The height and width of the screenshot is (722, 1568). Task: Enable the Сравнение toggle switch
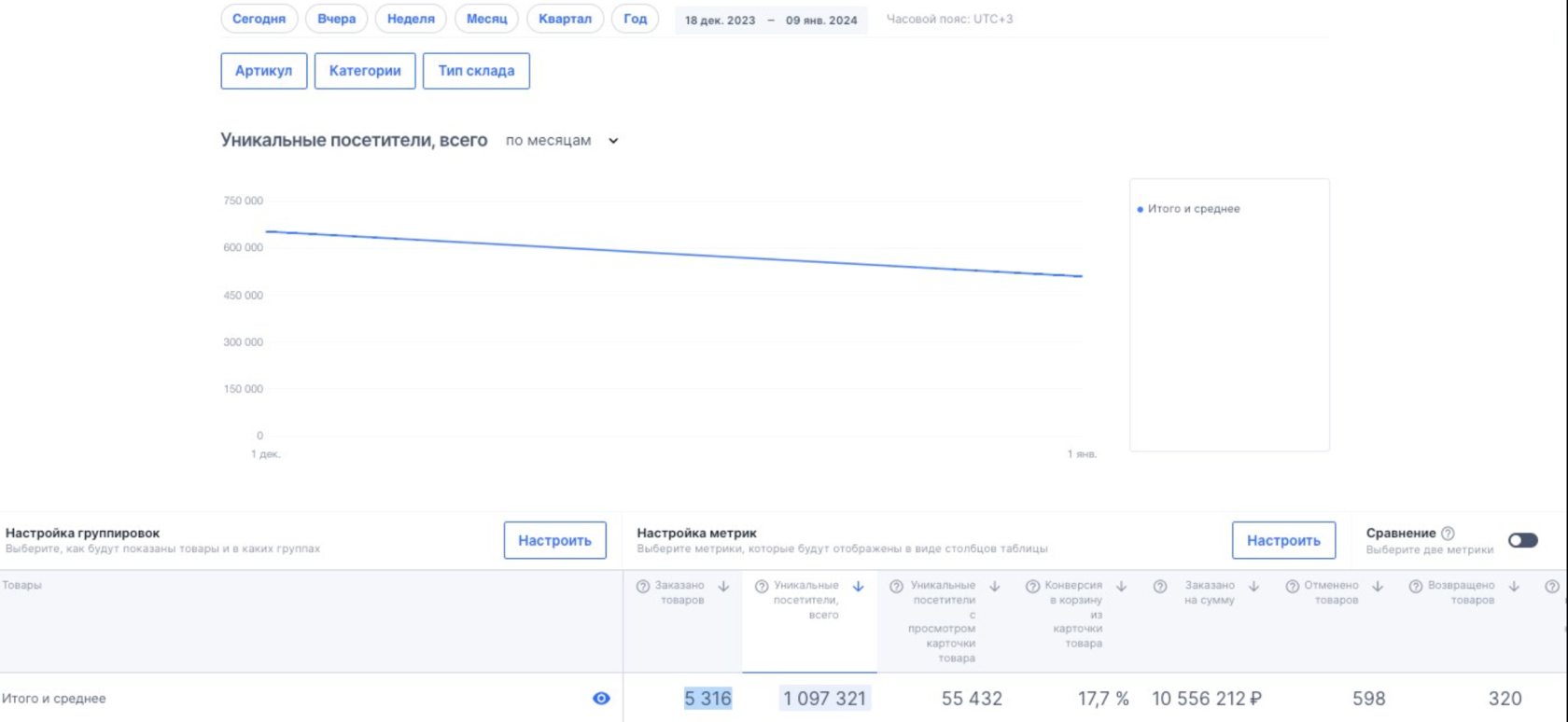[x=1522, y=540]
